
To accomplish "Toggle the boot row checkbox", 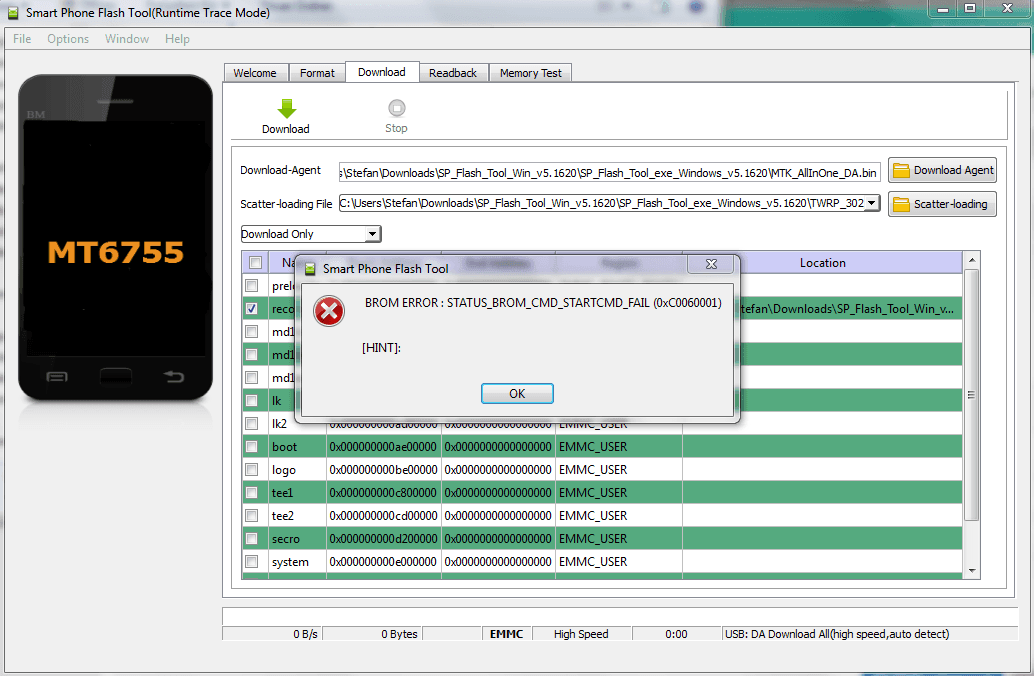I will [x=251, y=446].
